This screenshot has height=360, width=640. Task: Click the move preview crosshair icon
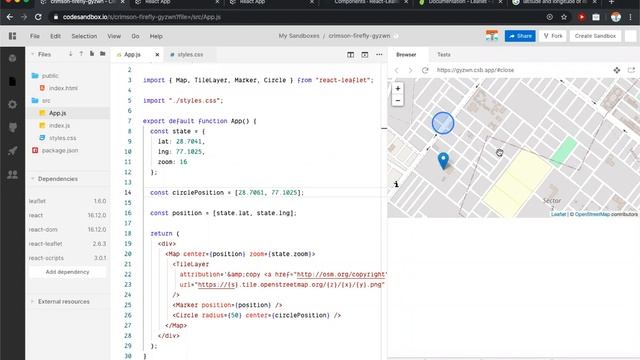pyautogui.click(x=617, y=70)
